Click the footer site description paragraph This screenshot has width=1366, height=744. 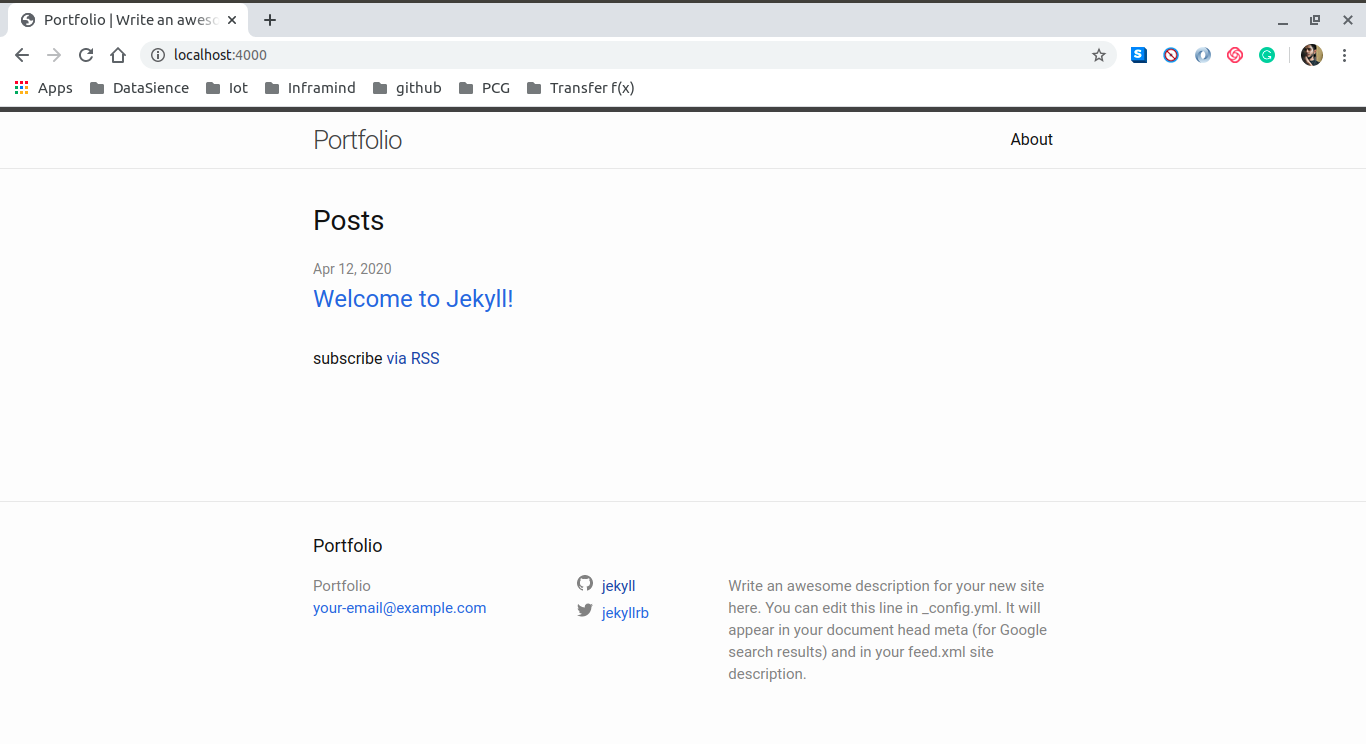pos(889,630)
